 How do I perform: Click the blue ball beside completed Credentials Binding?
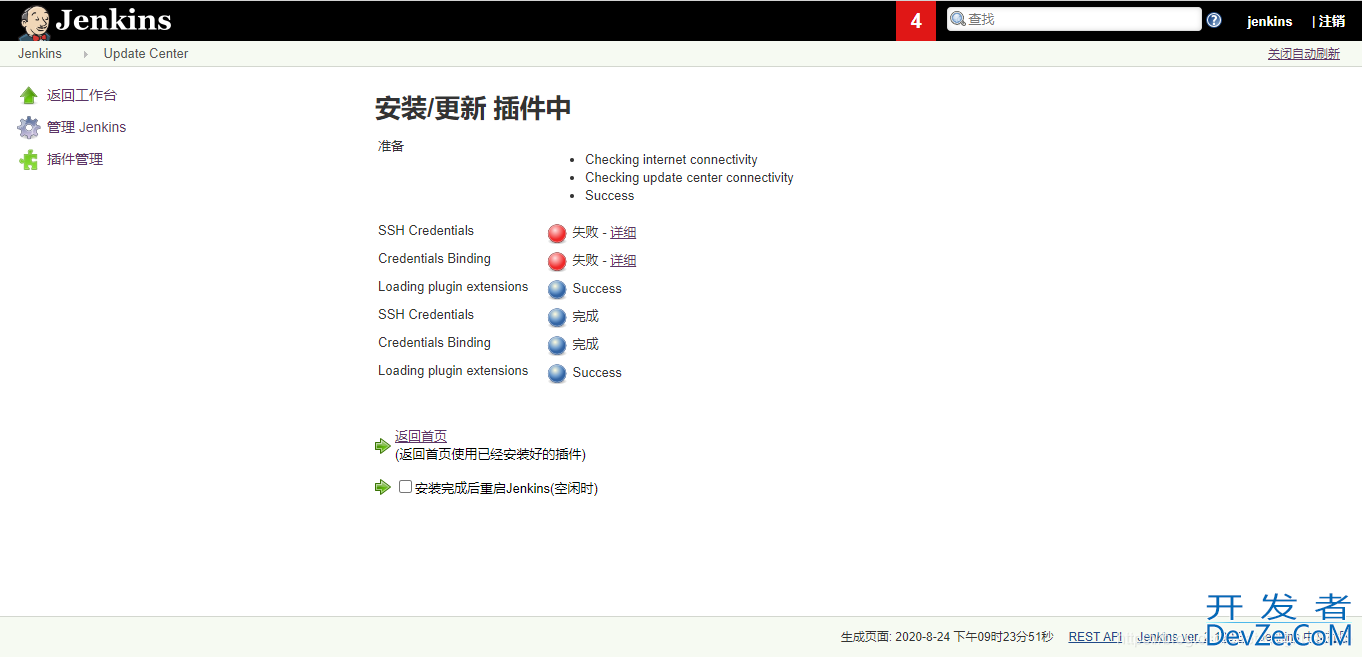(x=557, y=345)
